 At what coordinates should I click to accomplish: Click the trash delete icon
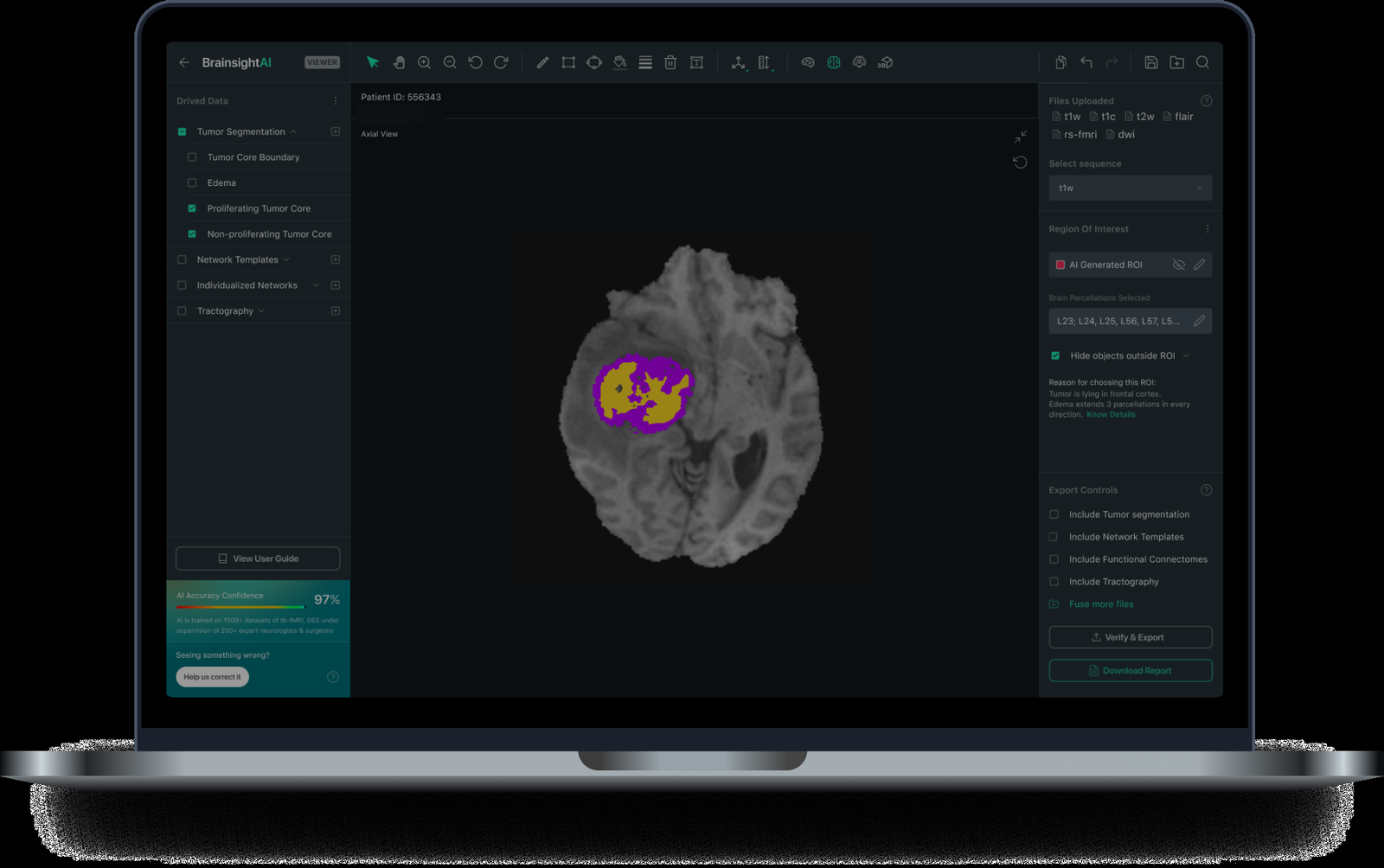(670, 62)
